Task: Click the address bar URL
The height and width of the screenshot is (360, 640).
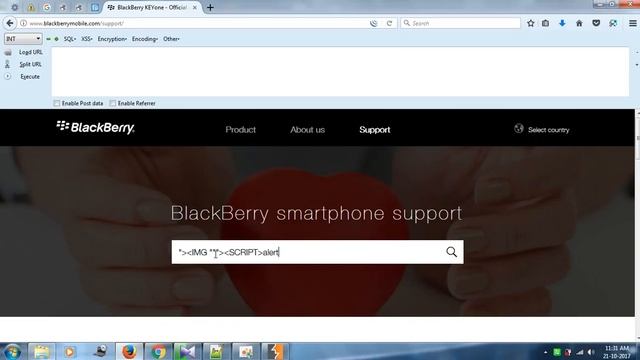Action: [76, 24]
